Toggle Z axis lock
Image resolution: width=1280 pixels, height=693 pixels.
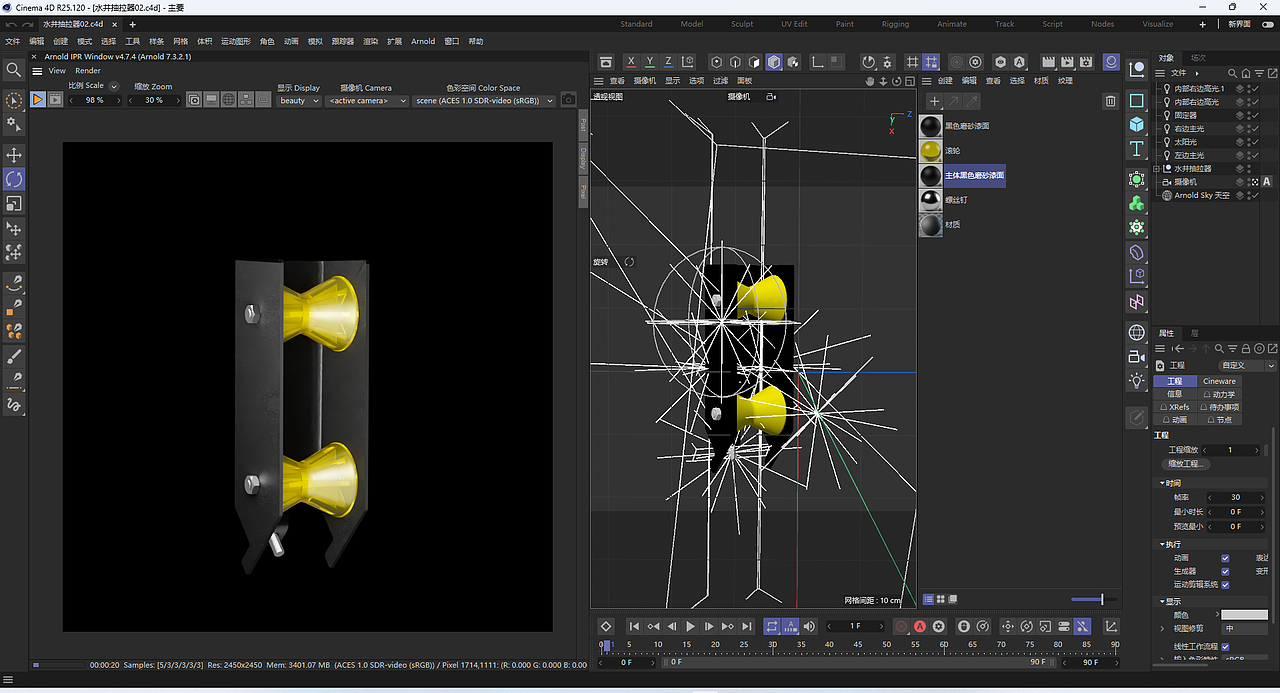(x=669, y=62)
